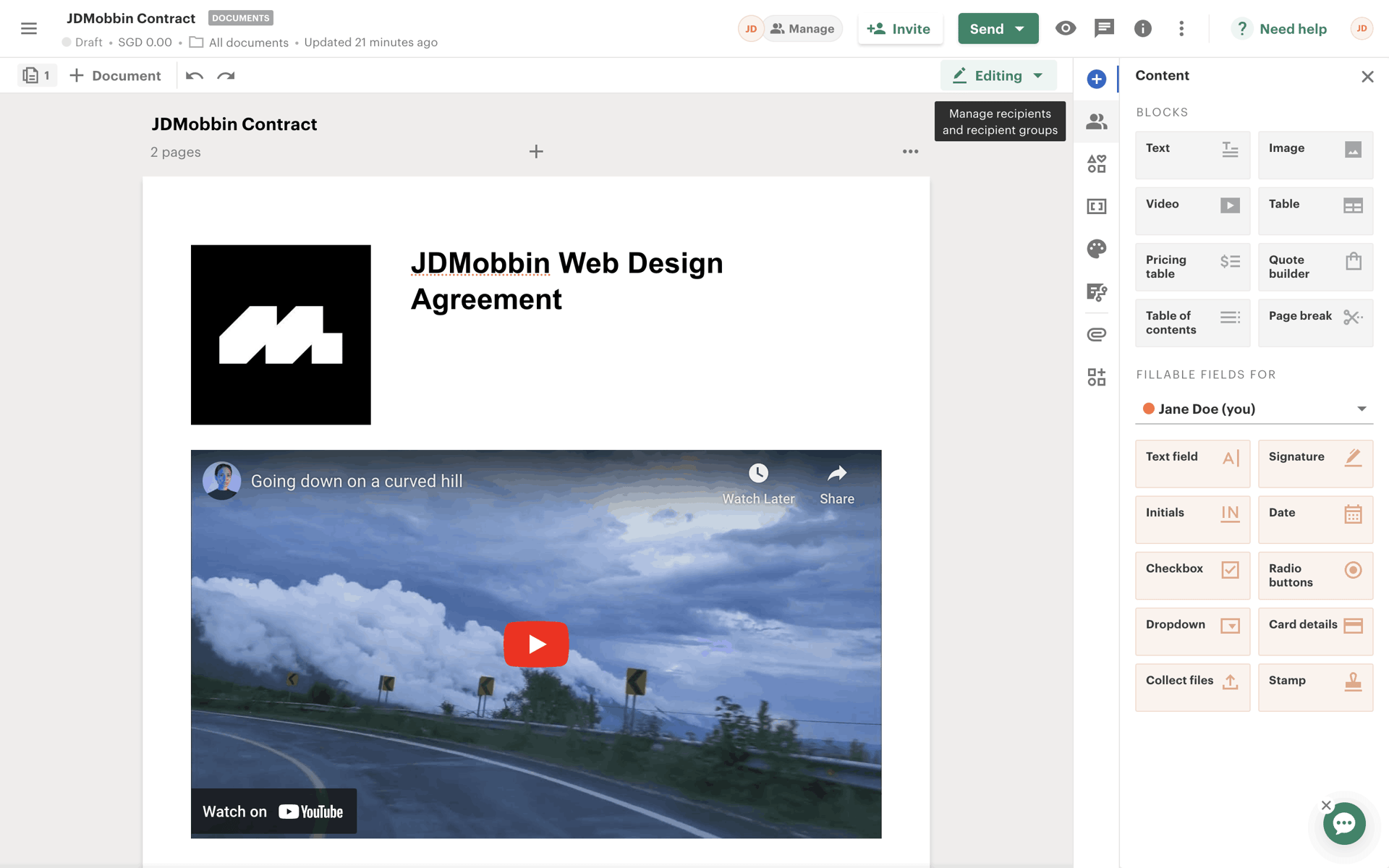Viewport: 1389px width, 868px height.
Task: Click the Web Design Agreement heading text
Action: [566, 281]
